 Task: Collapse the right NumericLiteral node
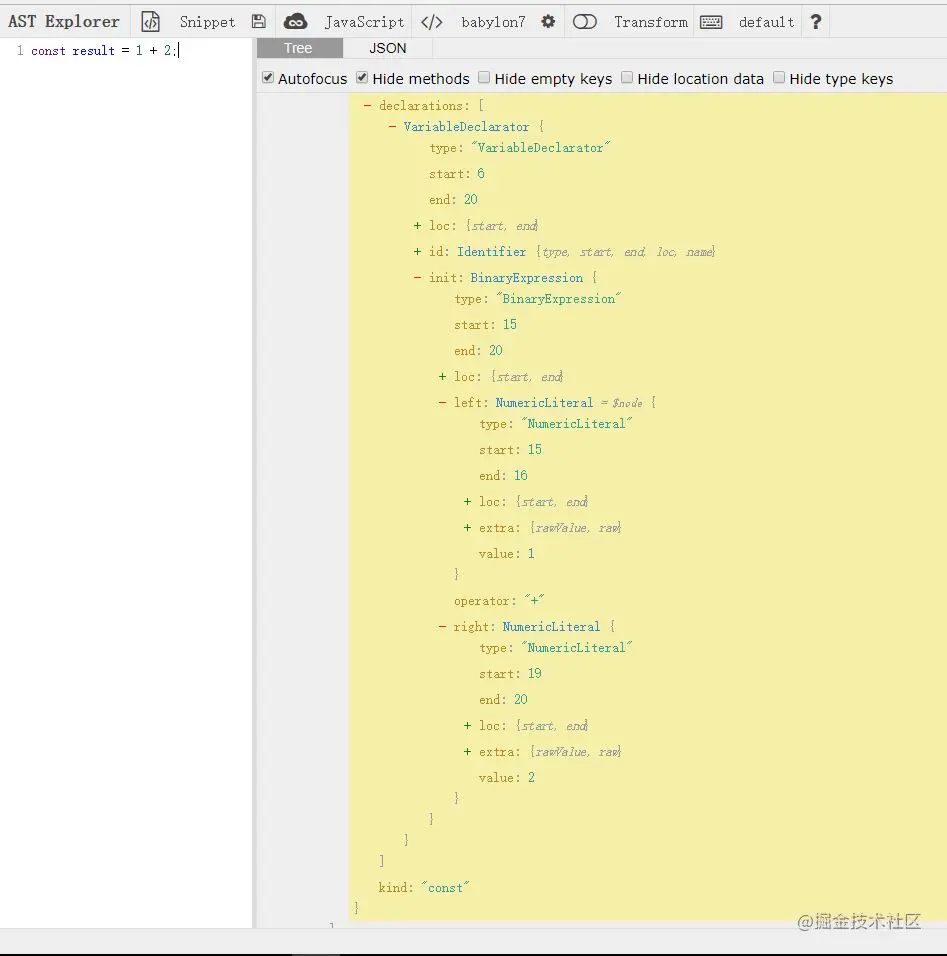click(442, 627)
